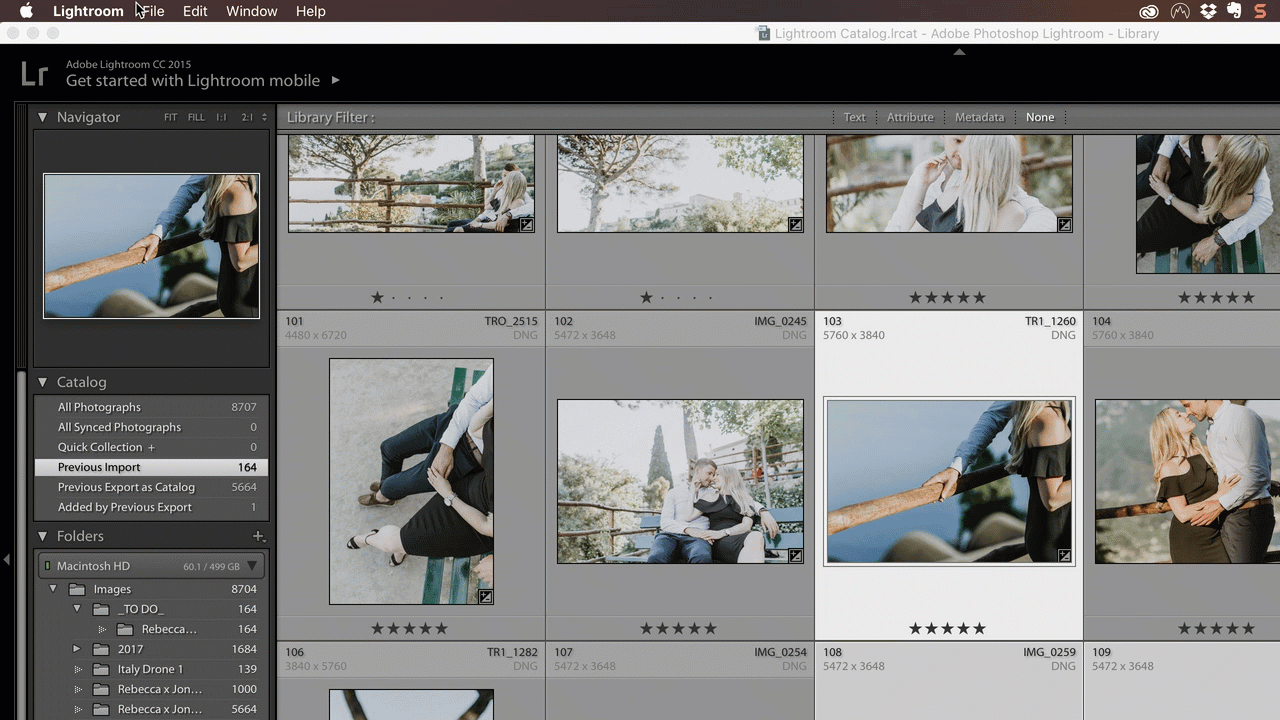Select All Photographs in Catalog
The height and width of the screenshot is (720, 1280).
click(151, 407)
